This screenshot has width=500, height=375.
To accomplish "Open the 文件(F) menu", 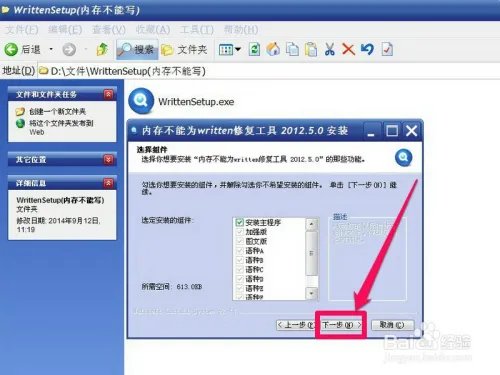I will 22,30.
